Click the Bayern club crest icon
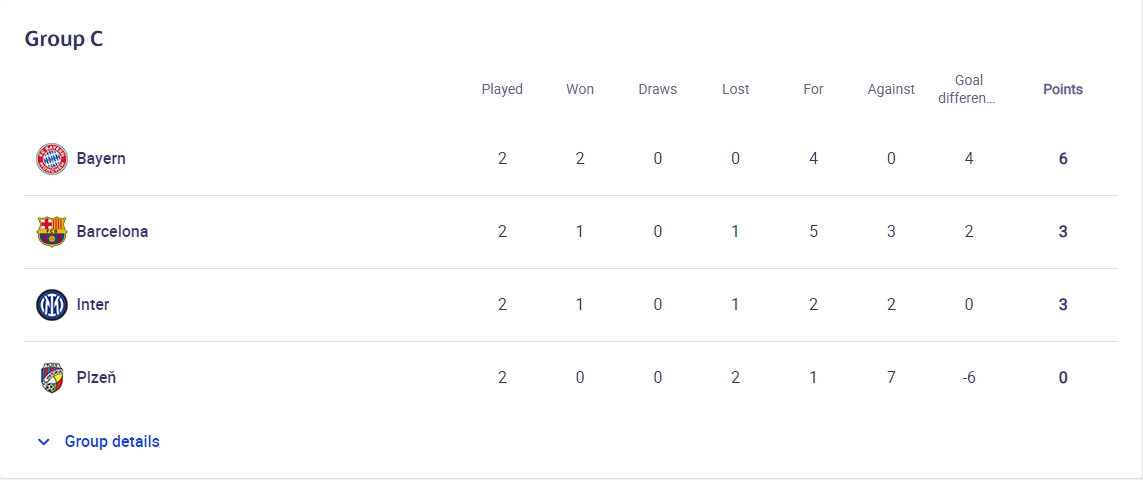This screenshot has width=1143, height=480. [x=52, y=158]
